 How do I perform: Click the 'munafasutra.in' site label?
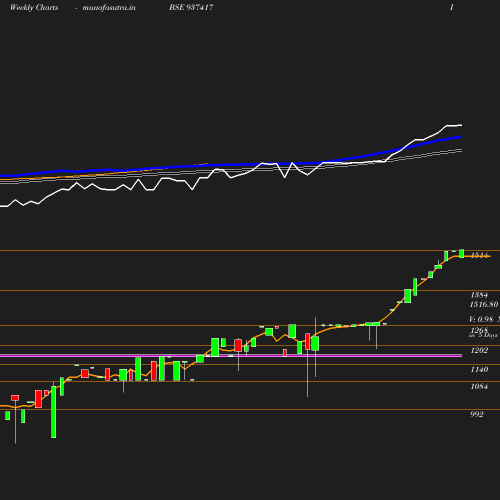pos(109,7)
